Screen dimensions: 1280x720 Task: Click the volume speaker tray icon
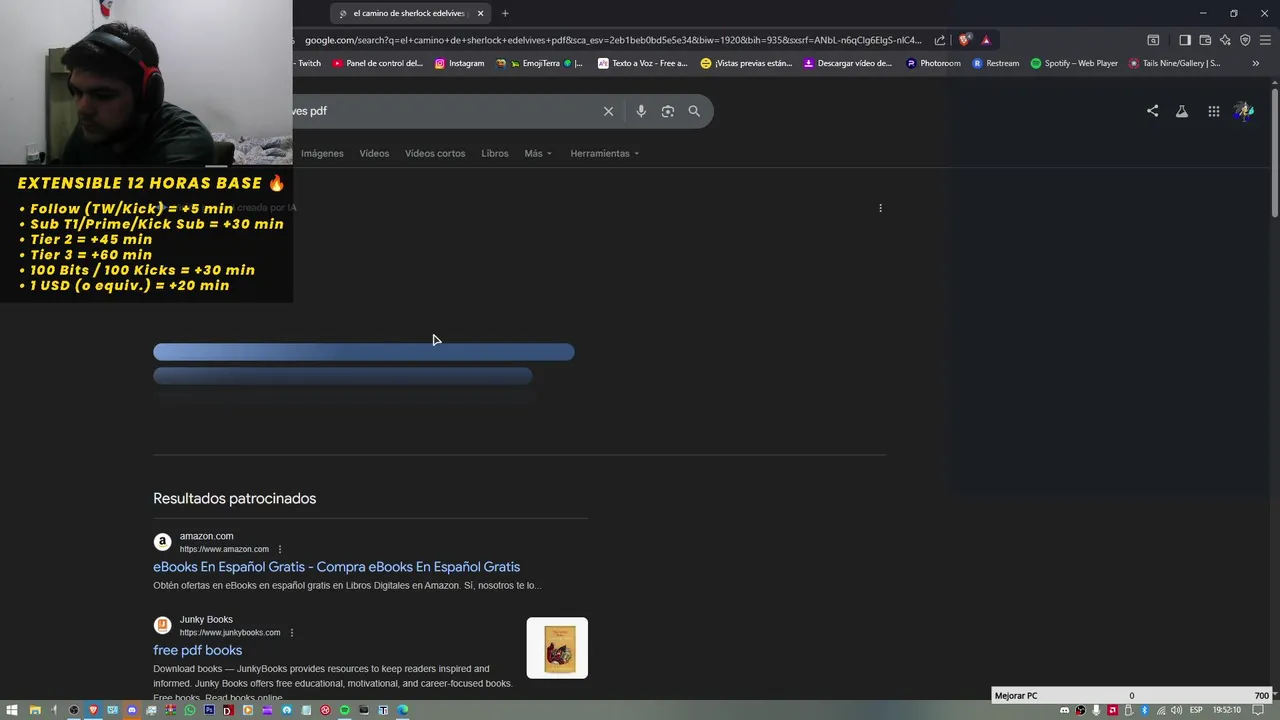[1176, 710]
